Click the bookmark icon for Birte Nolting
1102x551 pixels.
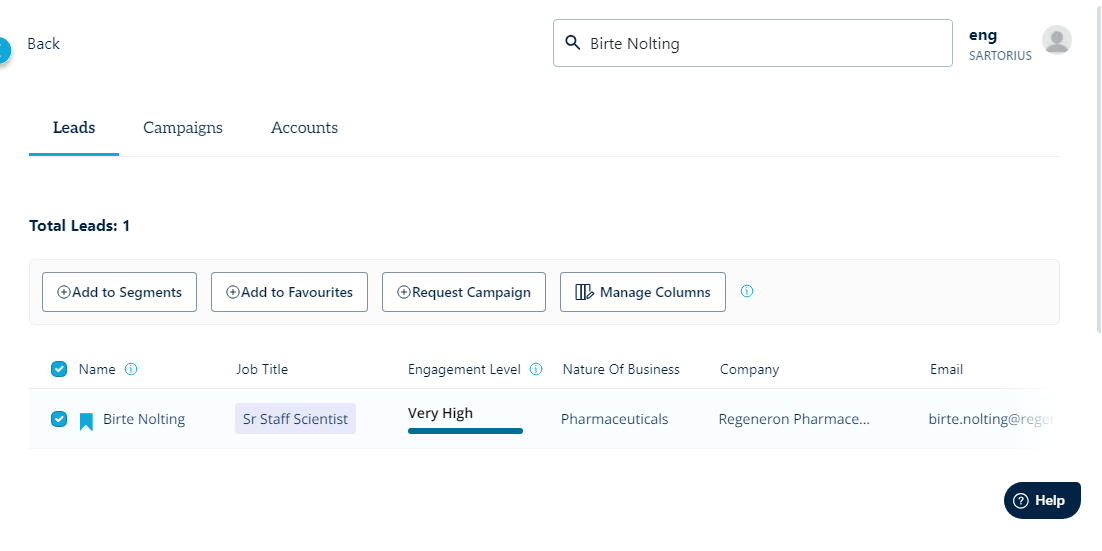click(86, 421)
